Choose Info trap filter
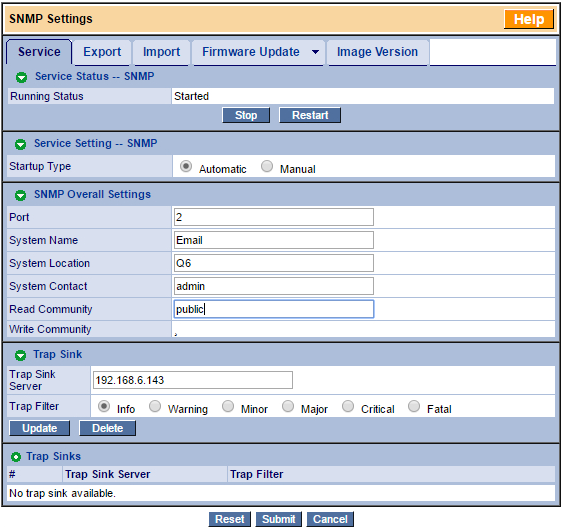 tap(104, 406)
